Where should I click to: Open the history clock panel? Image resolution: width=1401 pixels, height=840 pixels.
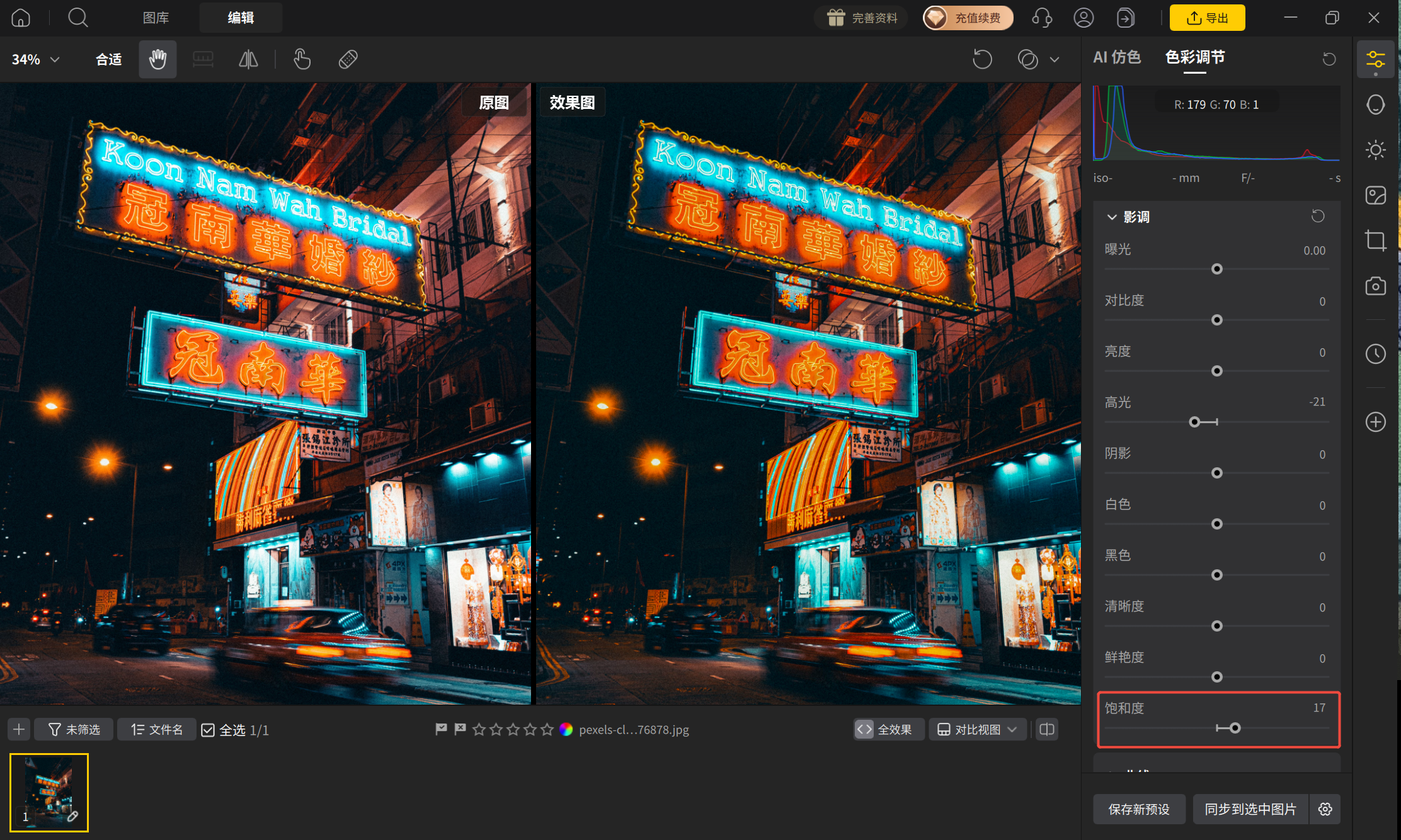pyautogui.click(x=1375, y=354)
